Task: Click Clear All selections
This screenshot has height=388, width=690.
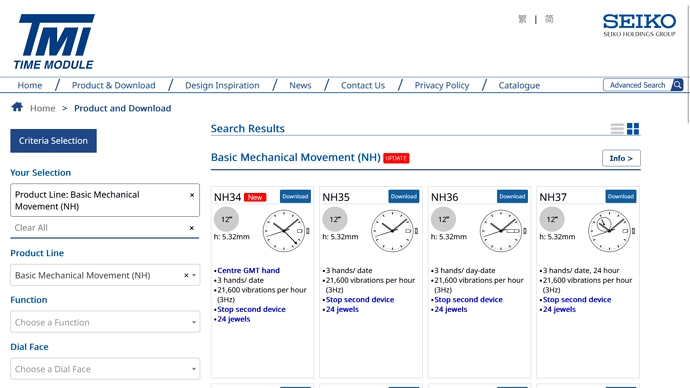Action: pyautogui.click(x=31, y=228)
